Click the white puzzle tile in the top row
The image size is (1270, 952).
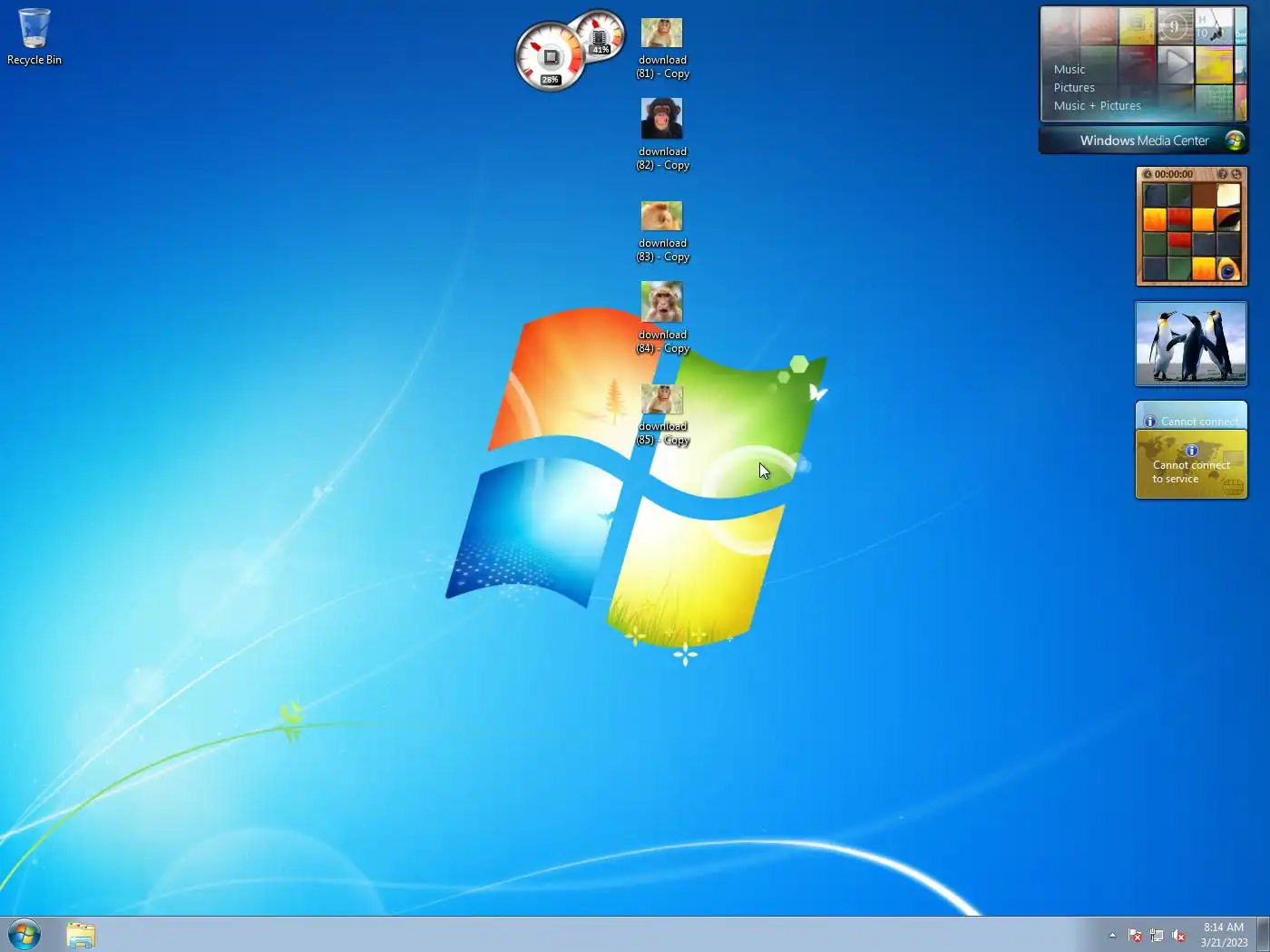1228,195
